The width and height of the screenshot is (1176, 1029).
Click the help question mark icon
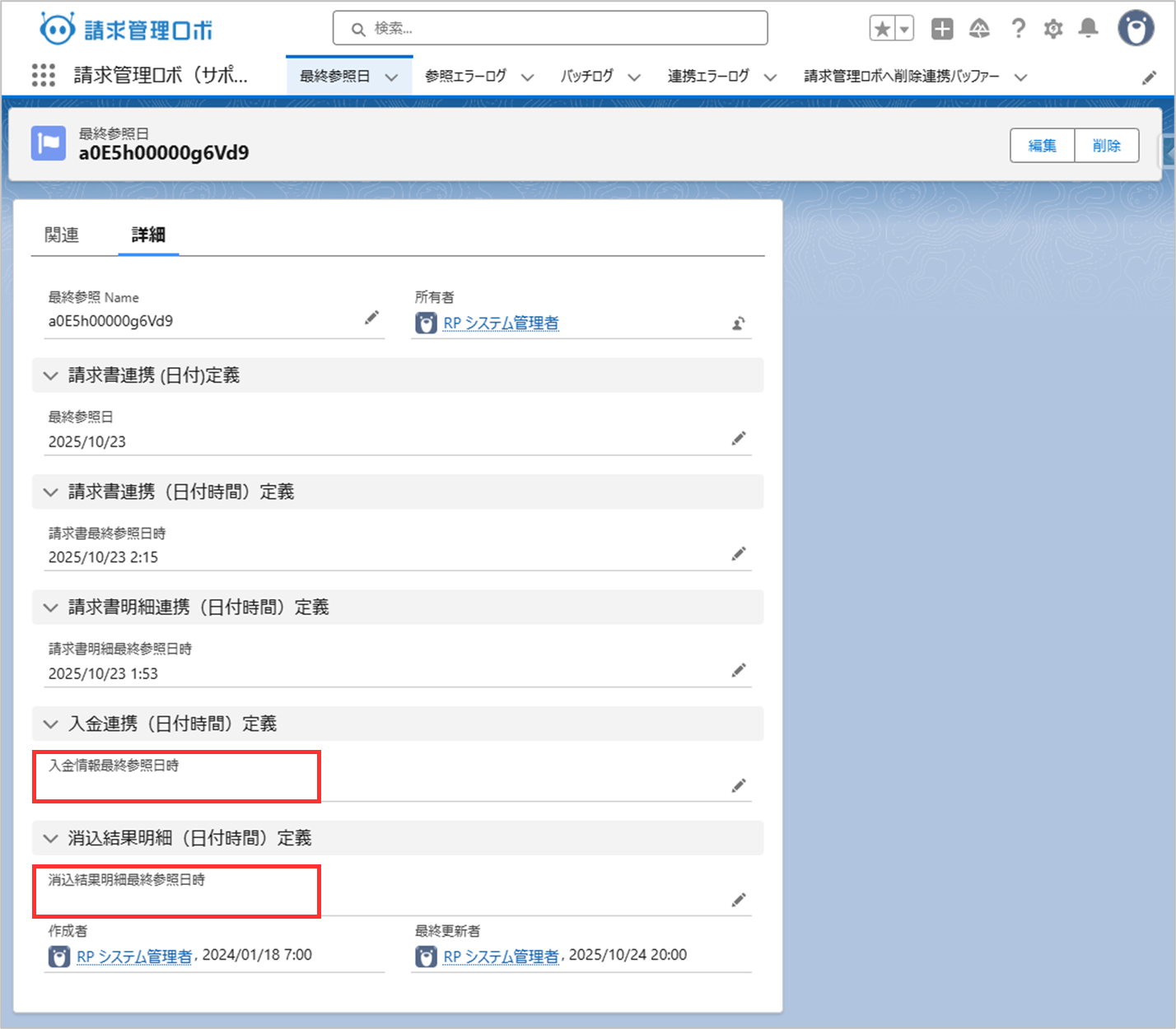click(x=1019, y=30)
